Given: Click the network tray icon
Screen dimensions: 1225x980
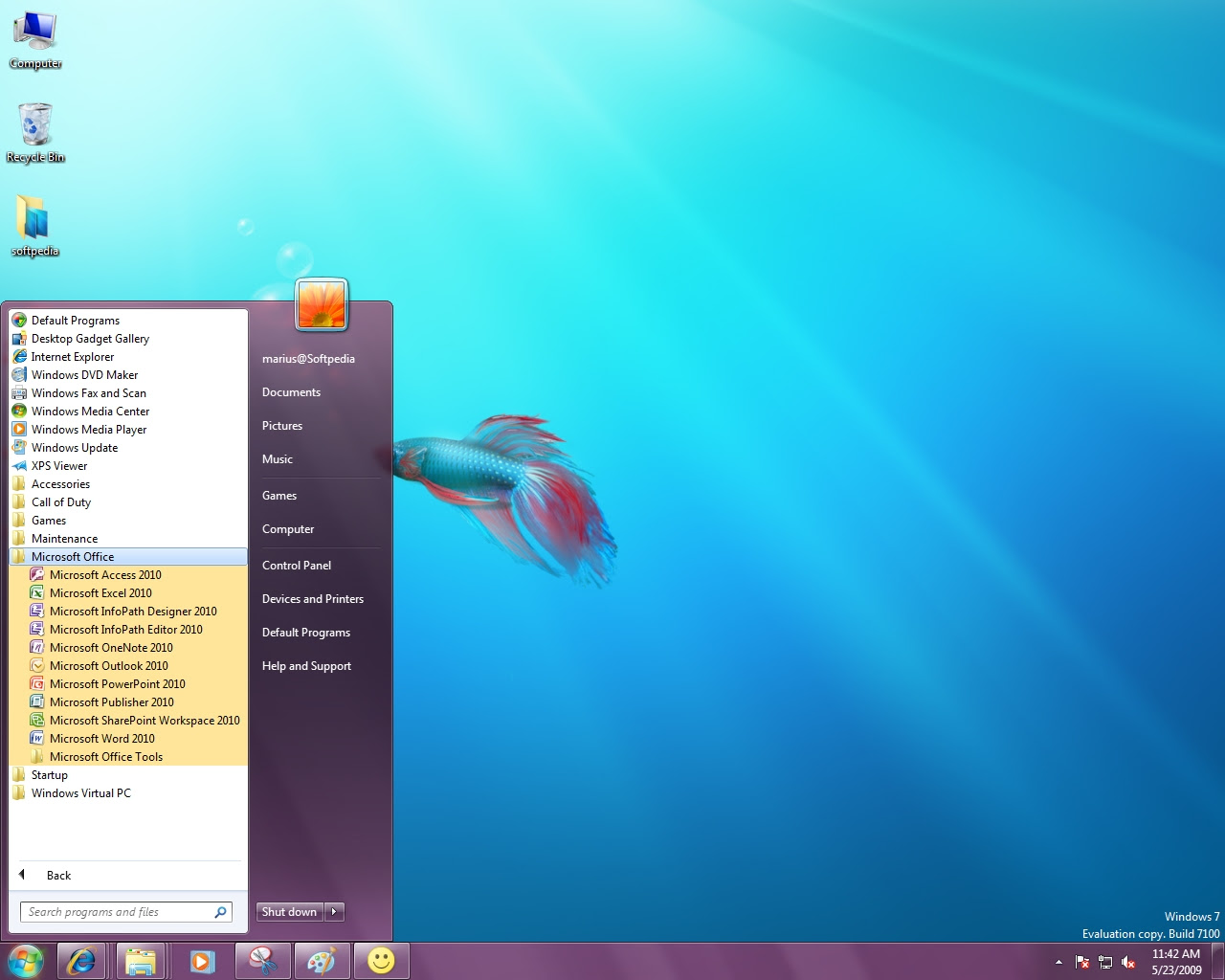Looking at the screenshot, I should [x=1105, y=962].
